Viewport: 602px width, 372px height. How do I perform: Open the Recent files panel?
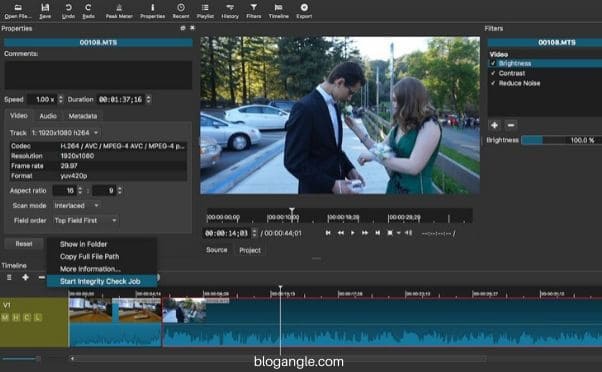[x=180, y=11]
